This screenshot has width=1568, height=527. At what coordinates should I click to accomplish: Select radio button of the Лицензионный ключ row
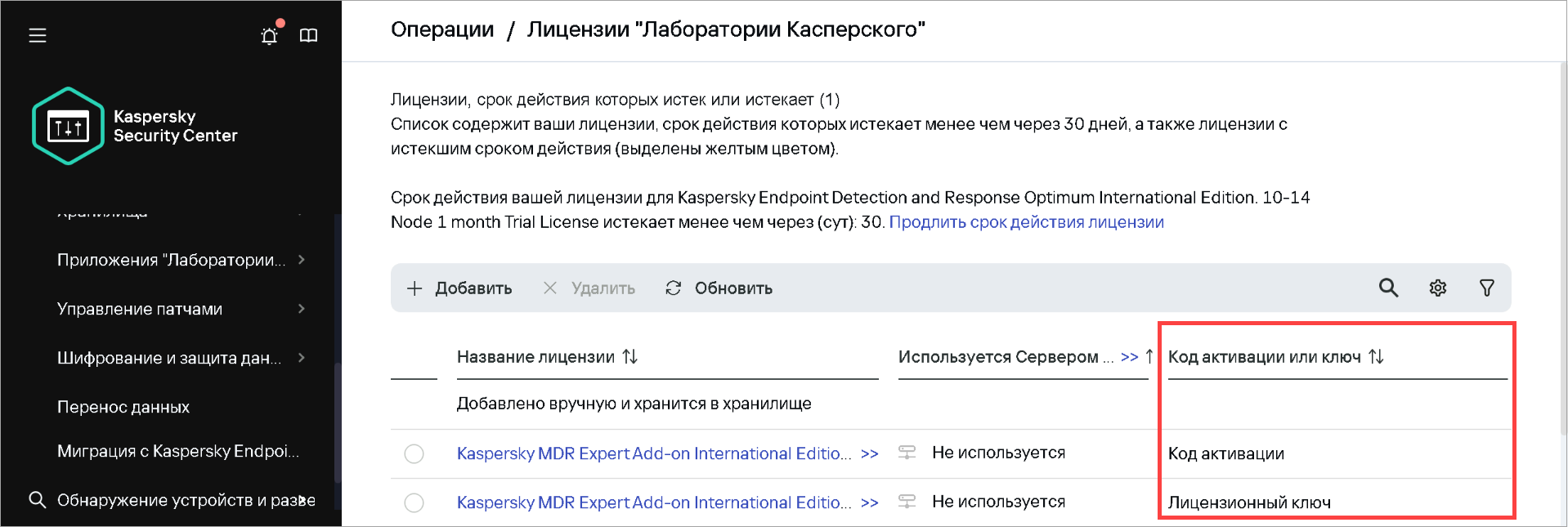pos(414,502)
